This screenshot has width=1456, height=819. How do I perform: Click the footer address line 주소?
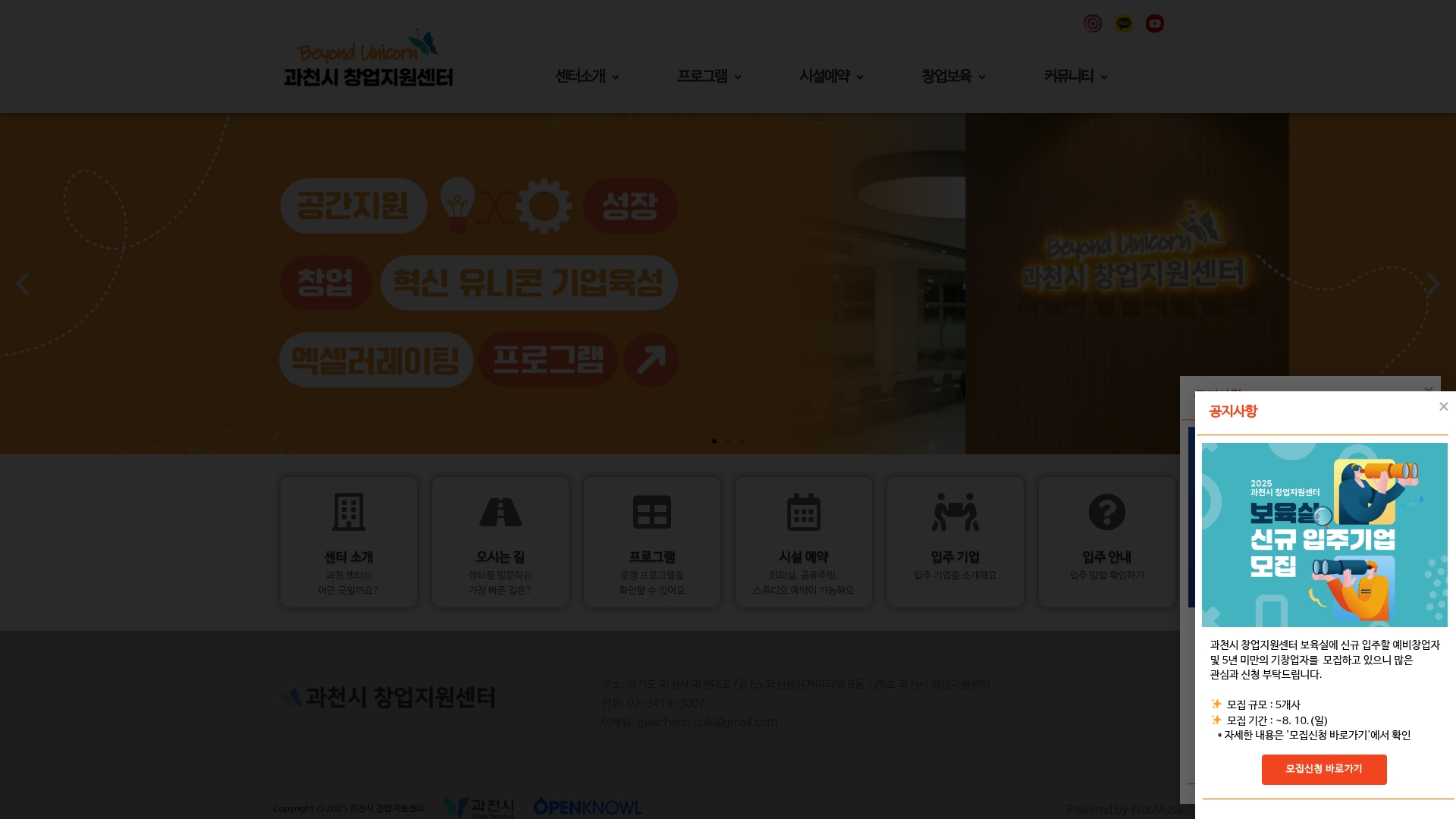(x=795, y=684)
